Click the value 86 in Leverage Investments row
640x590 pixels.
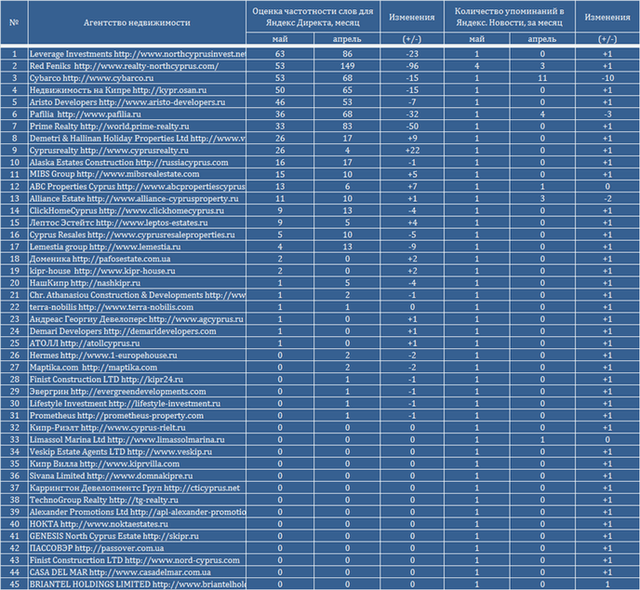click(347, 54)
